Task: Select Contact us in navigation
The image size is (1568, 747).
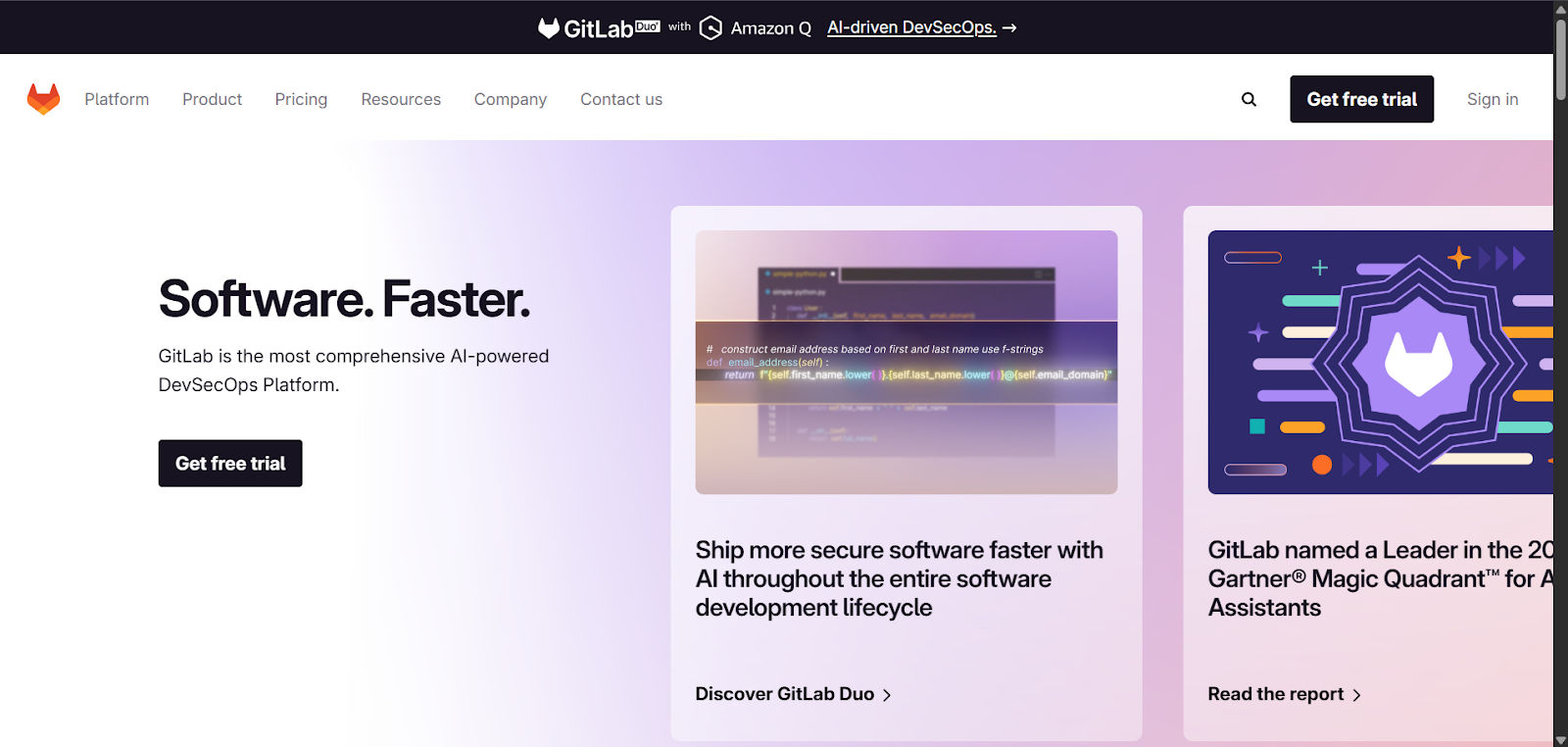Action: point(621,99)
